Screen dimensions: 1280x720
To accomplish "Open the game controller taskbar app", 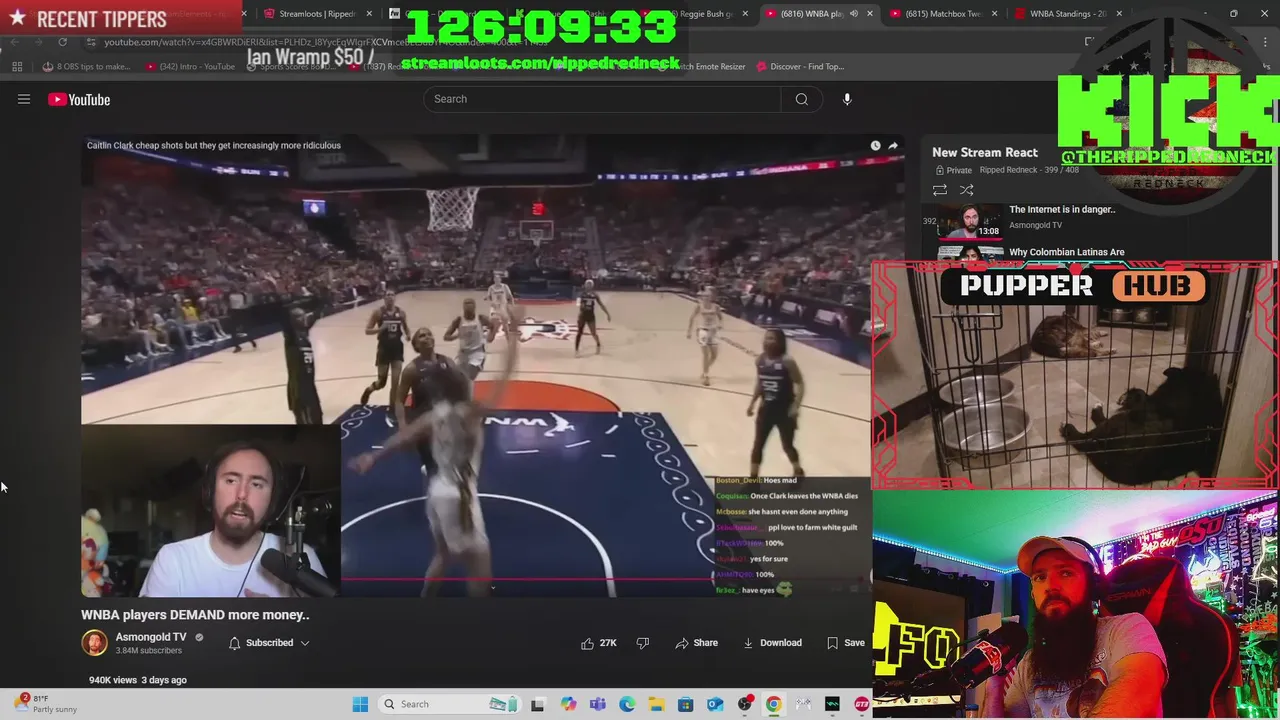I will [803, 704].
